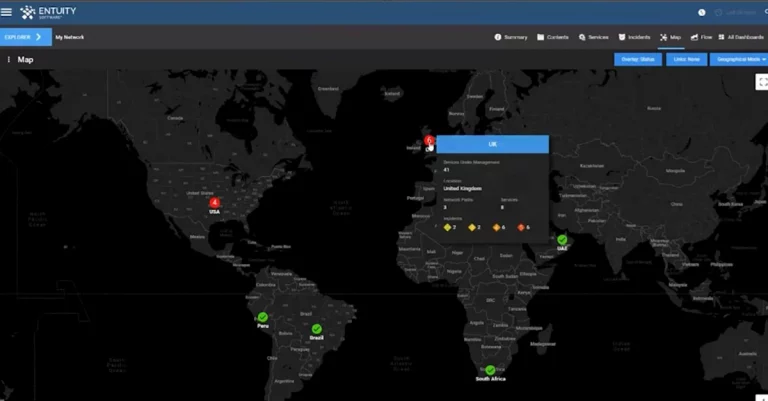Click the red-orange incident diamond

[x=521, y=227]
